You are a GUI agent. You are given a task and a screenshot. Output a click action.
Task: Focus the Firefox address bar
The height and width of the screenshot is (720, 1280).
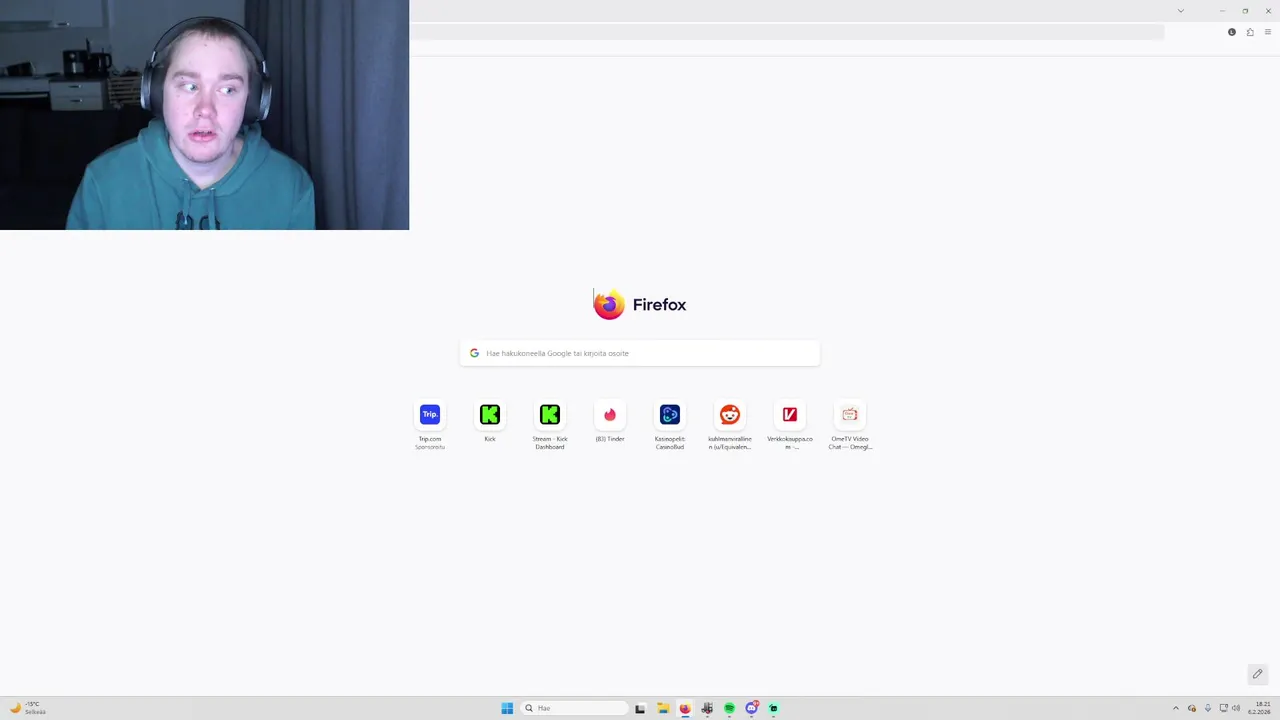tap(786, 32)
